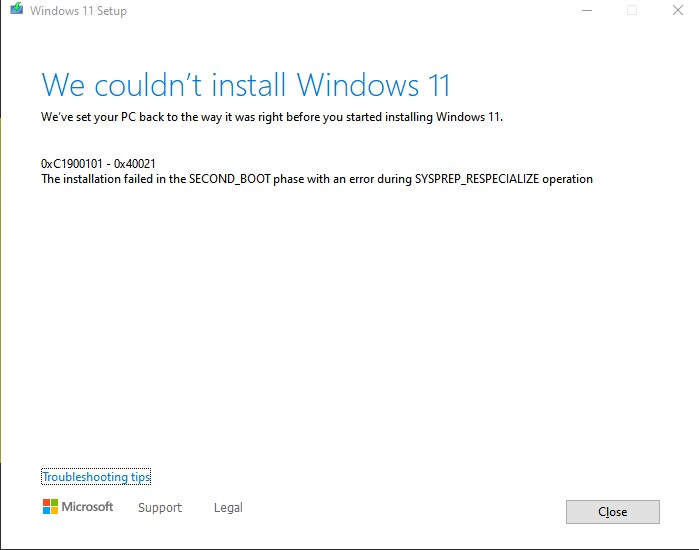Minimize the Windows 11 Setup window

coord(587,10)
